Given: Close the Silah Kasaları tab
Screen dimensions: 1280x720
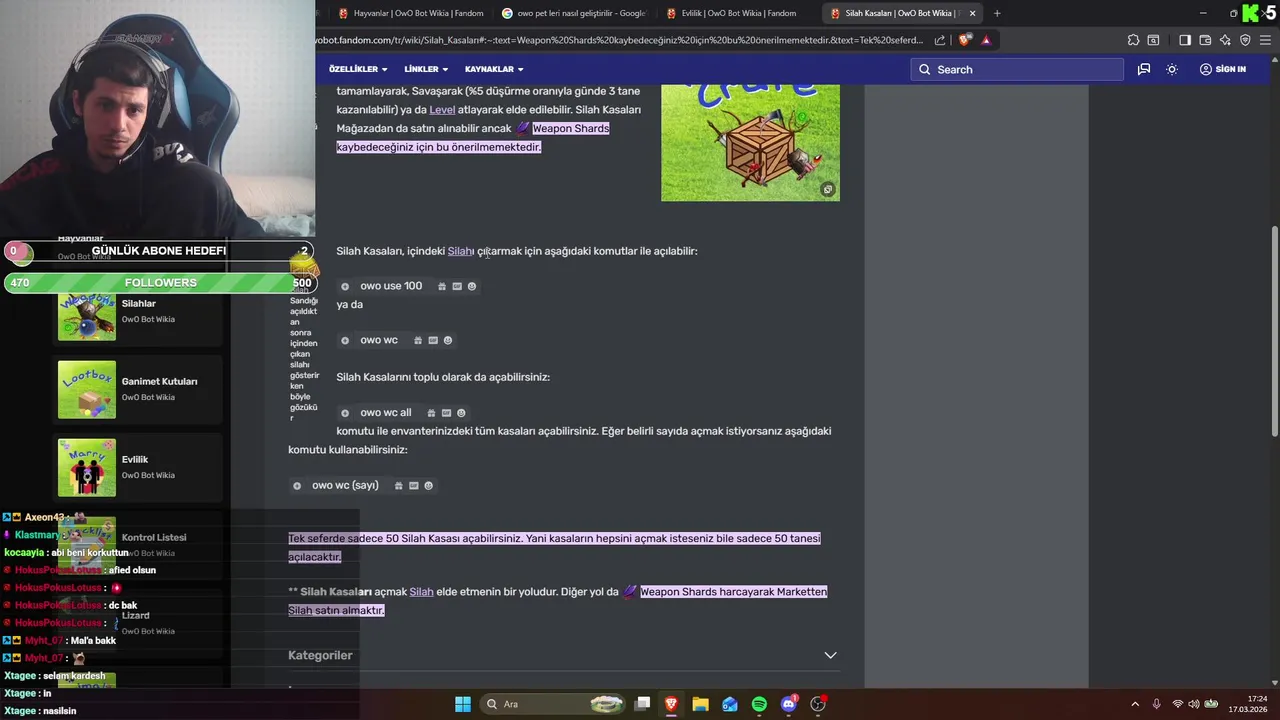Looking at the screenshot, I should point(972,13).
